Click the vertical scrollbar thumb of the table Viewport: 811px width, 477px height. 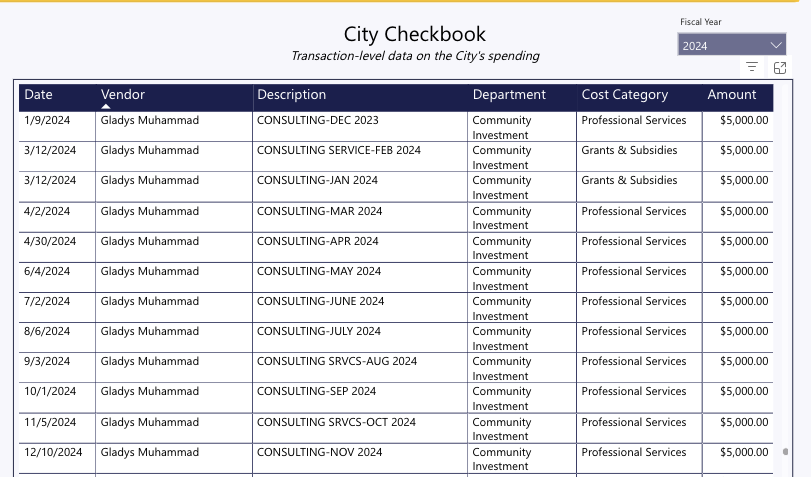coord(785,452)
